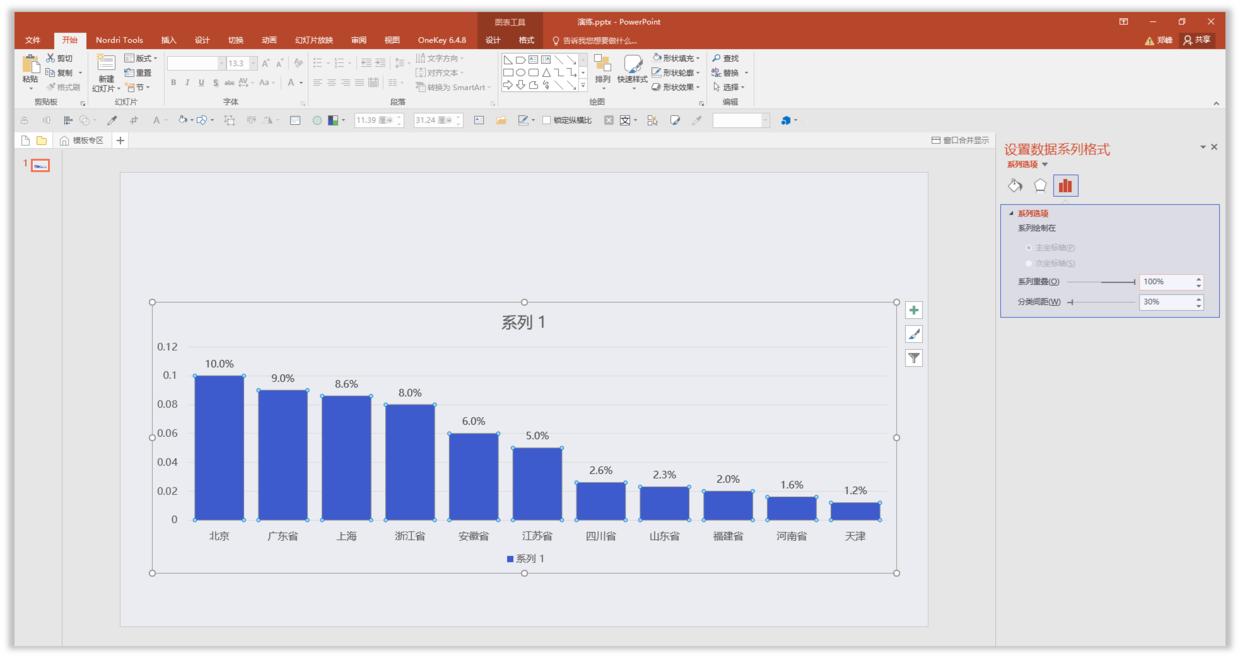
Task: Click the 分类间距 gap width slider
Action: tap(1100, 302)
